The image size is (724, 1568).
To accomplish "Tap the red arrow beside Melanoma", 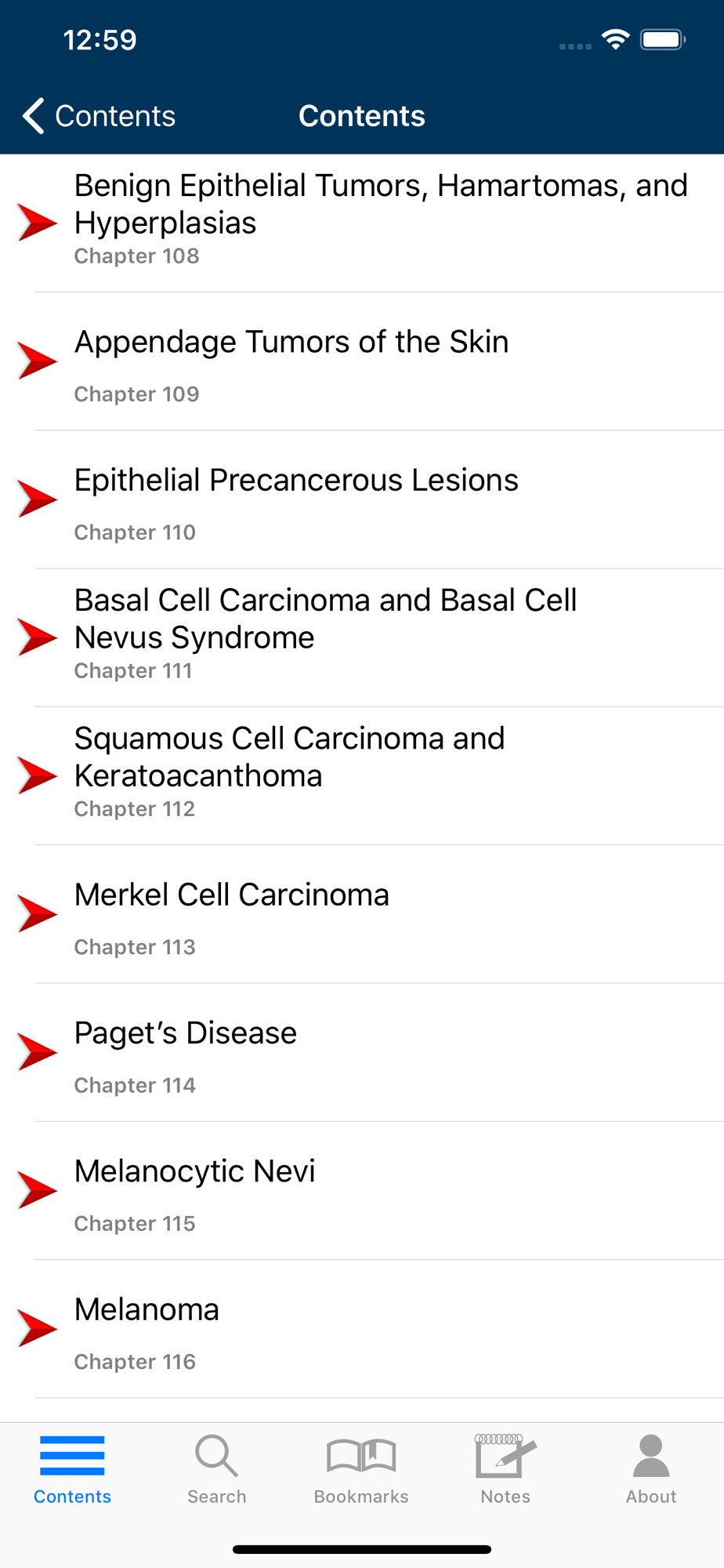I will pos(37,1328).
